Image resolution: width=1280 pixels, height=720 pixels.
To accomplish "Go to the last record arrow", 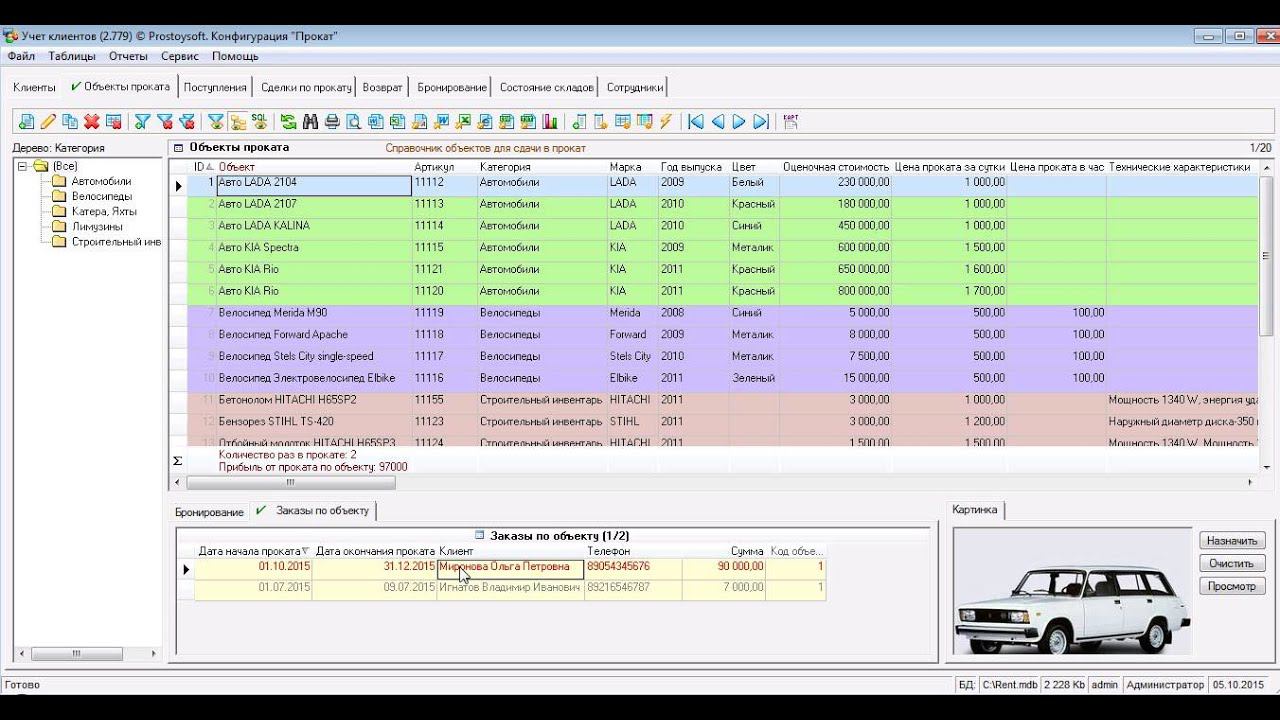I will coord(761,122).
